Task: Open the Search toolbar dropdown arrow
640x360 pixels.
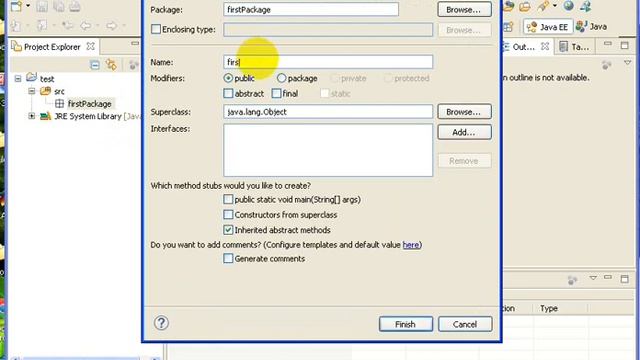Action: click(555, 5)
